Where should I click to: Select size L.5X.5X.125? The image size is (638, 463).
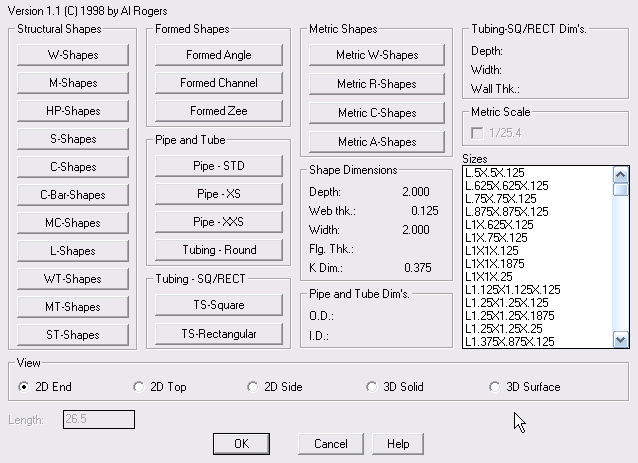(537, 173)
